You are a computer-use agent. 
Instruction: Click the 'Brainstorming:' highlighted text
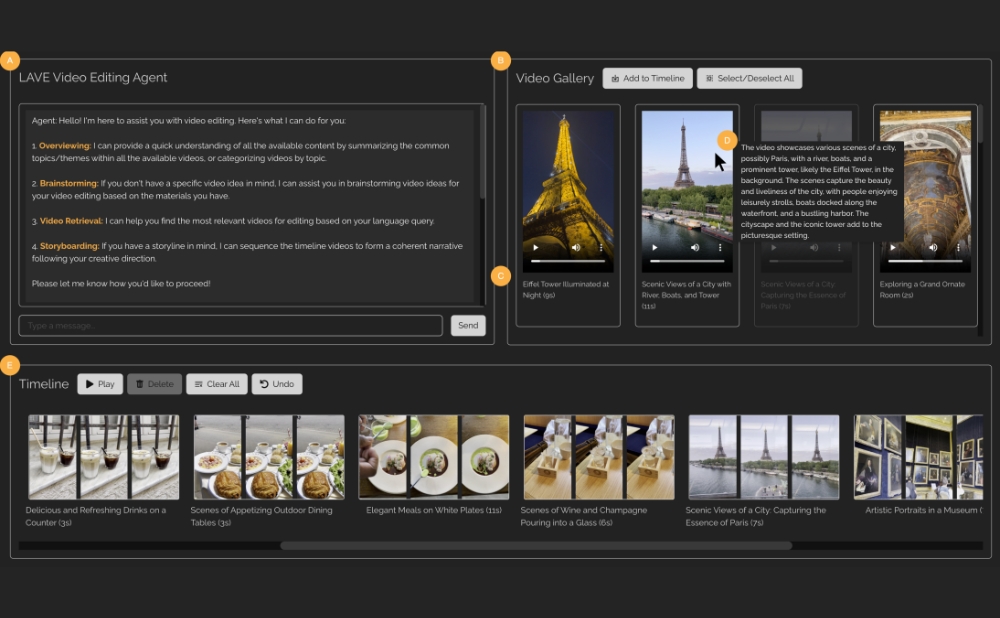coord(69,183)
